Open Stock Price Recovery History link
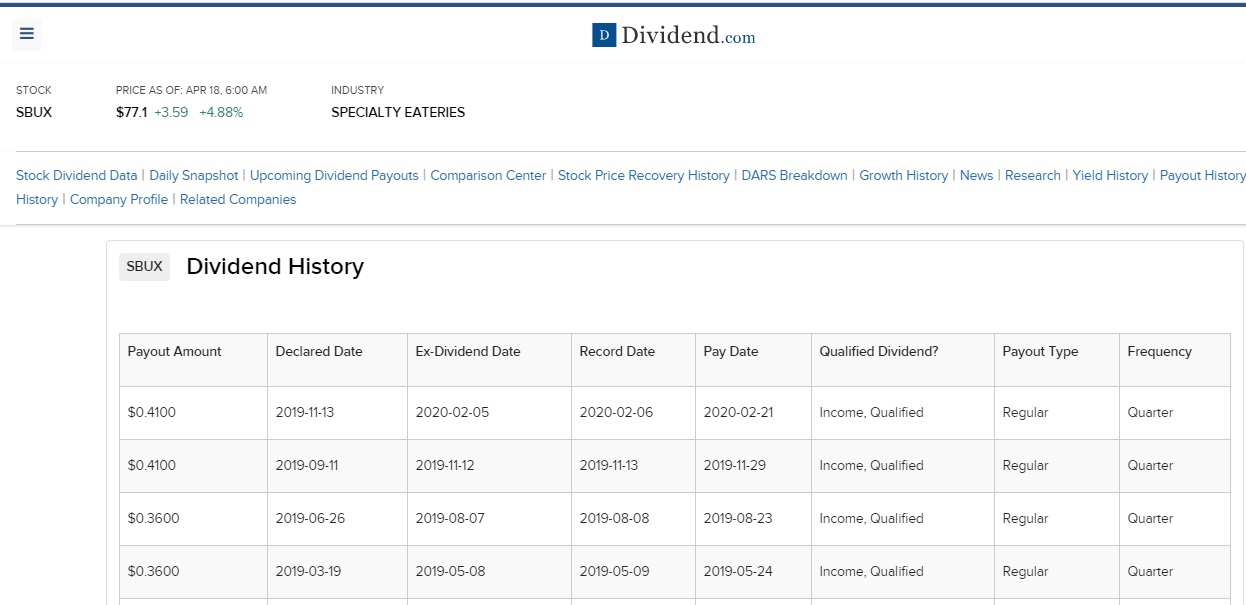Viewport: 1246px width, 605px height. (644, 175)
